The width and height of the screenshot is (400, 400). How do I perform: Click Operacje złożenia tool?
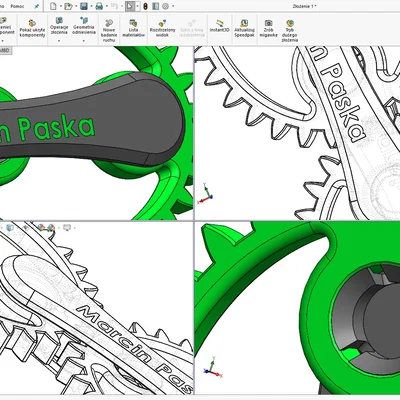pos(59,26)
